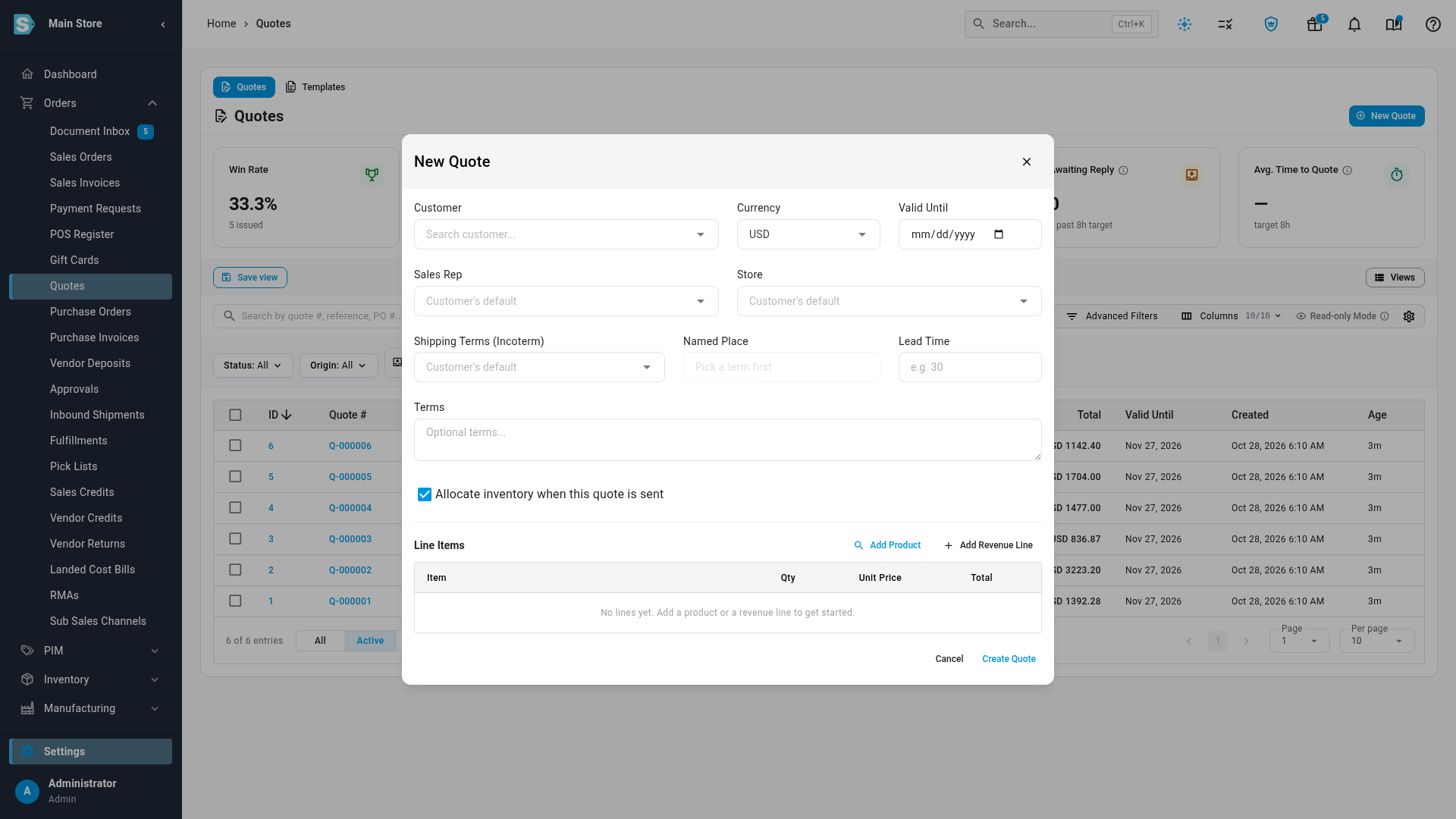The height and width of the screenshot is (819, 1456).
Task: Select the checkbox for quote Q-000004
Action: (x=235, y=508)
